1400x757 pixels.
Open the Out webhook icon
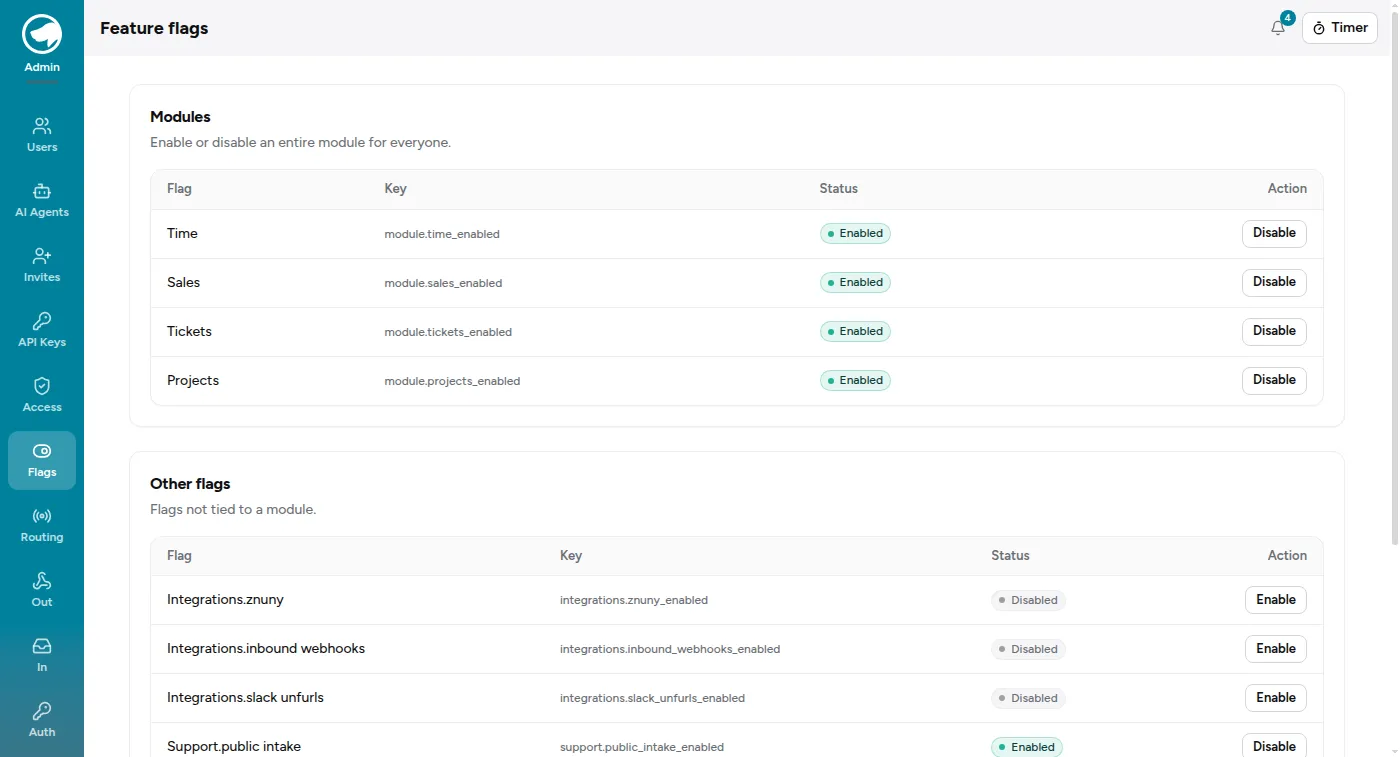click(x=42, y=581)
